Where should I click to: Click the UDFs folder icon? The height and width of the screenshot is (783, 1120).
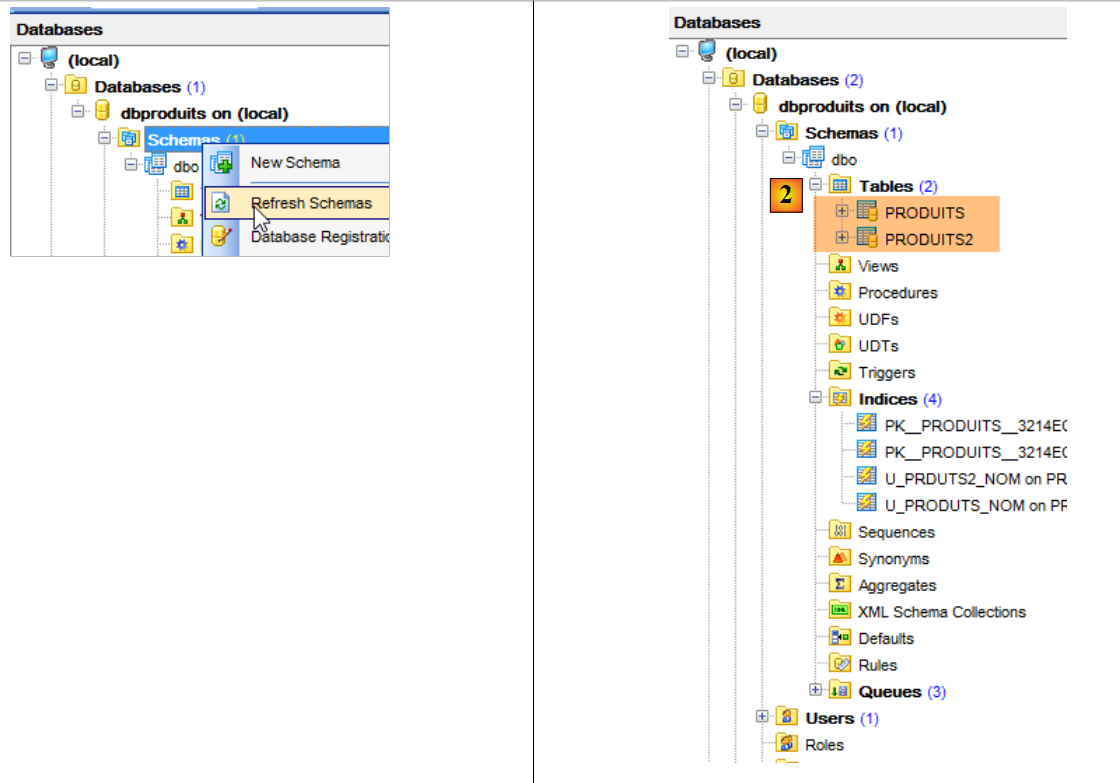click(x=840, y=319)
